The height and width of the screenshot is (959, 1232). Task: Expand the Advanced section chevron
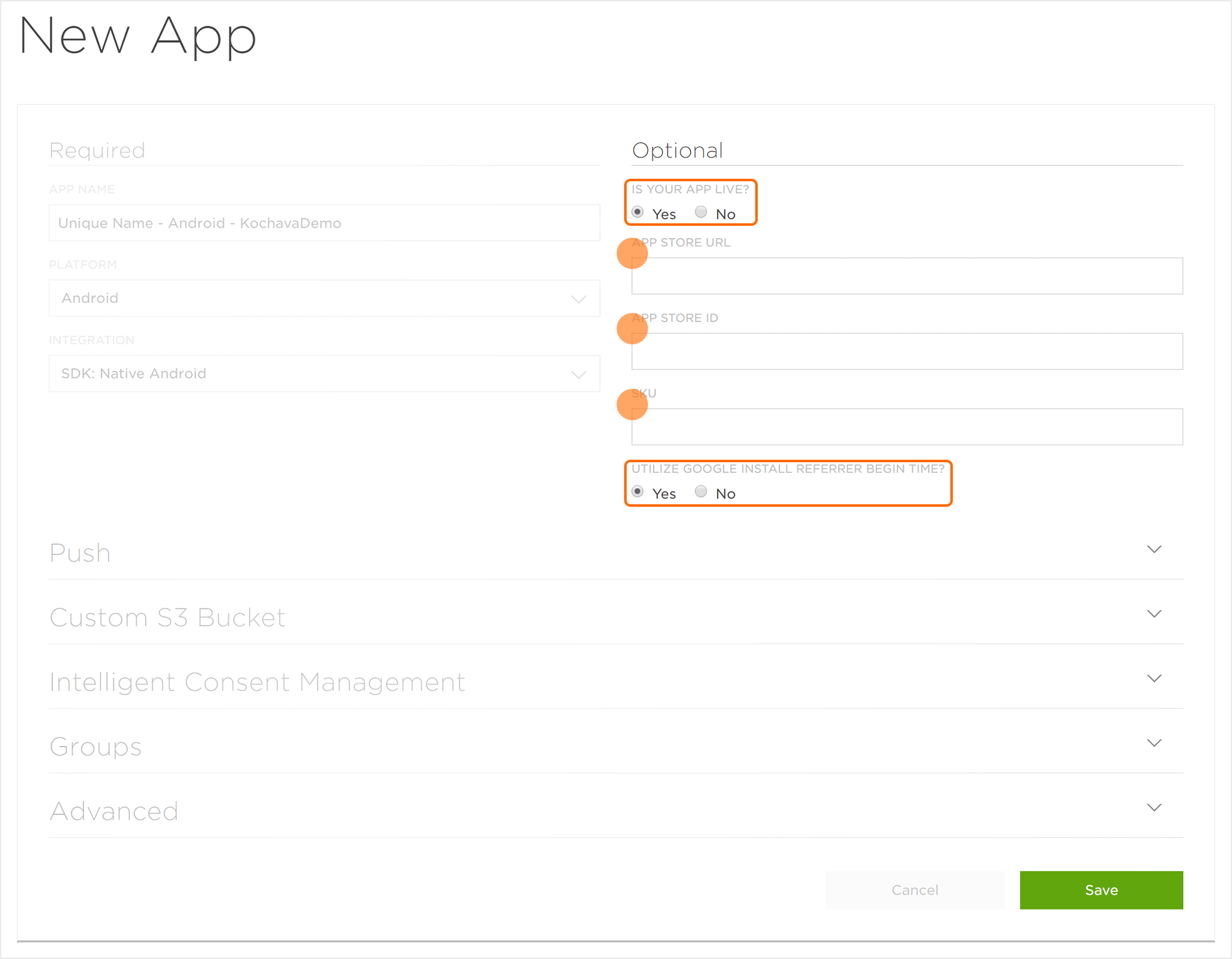pyautogui.click(x=1154, y=808)
